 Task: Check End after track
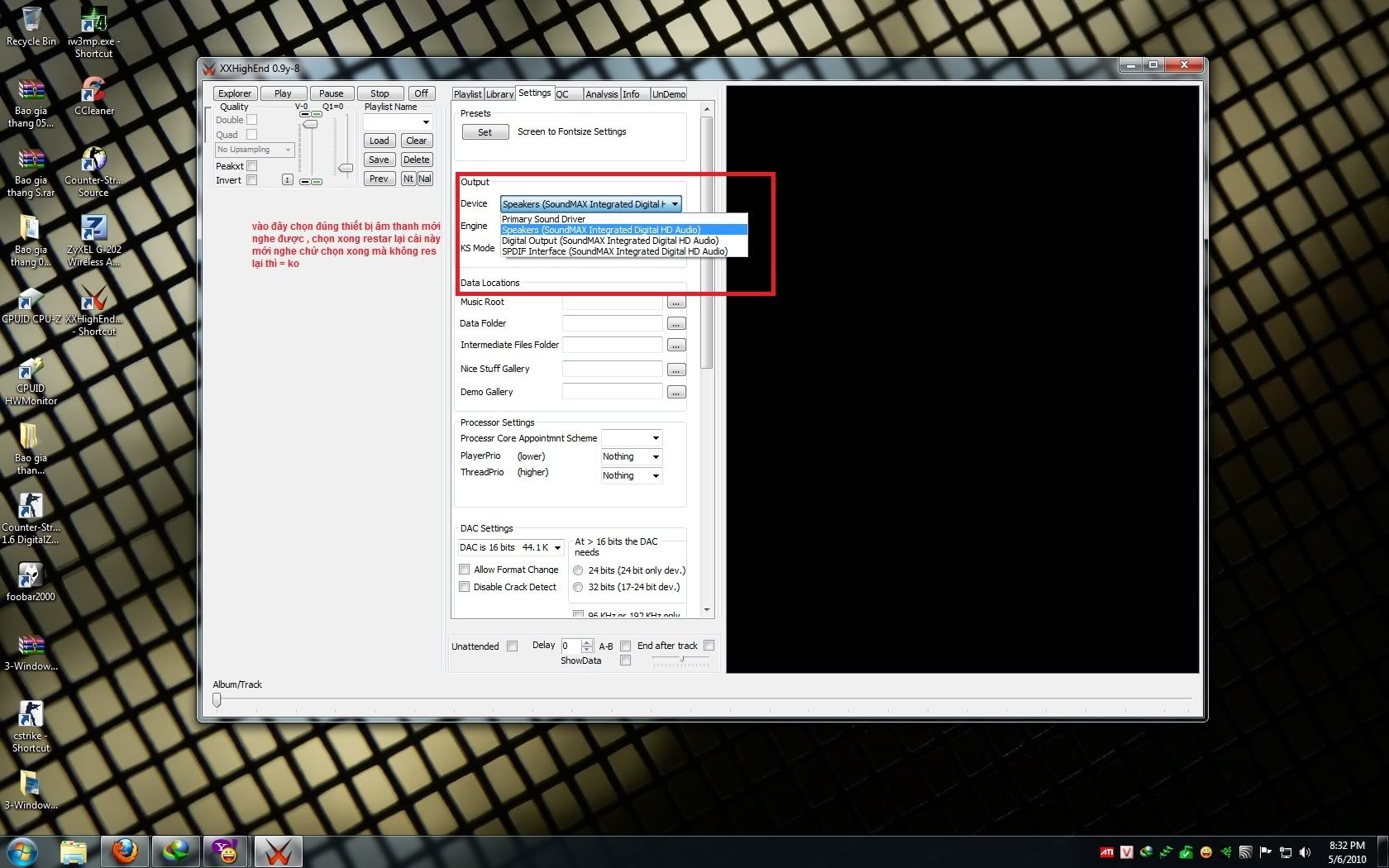709,646
